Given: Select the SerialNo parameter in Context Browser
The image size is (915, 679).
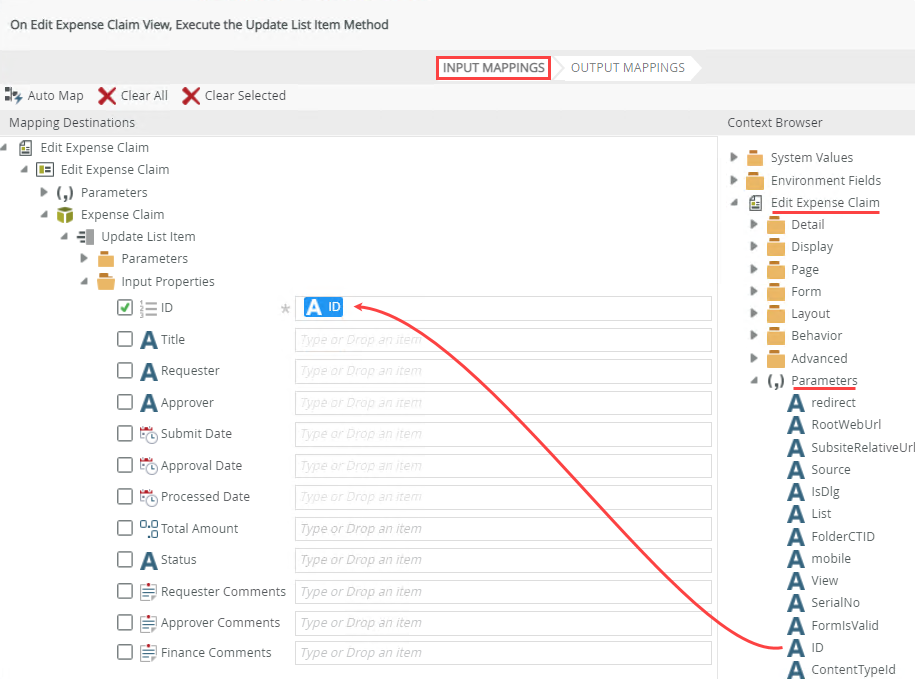Looking at the screenshot, I should pos(835,603).
